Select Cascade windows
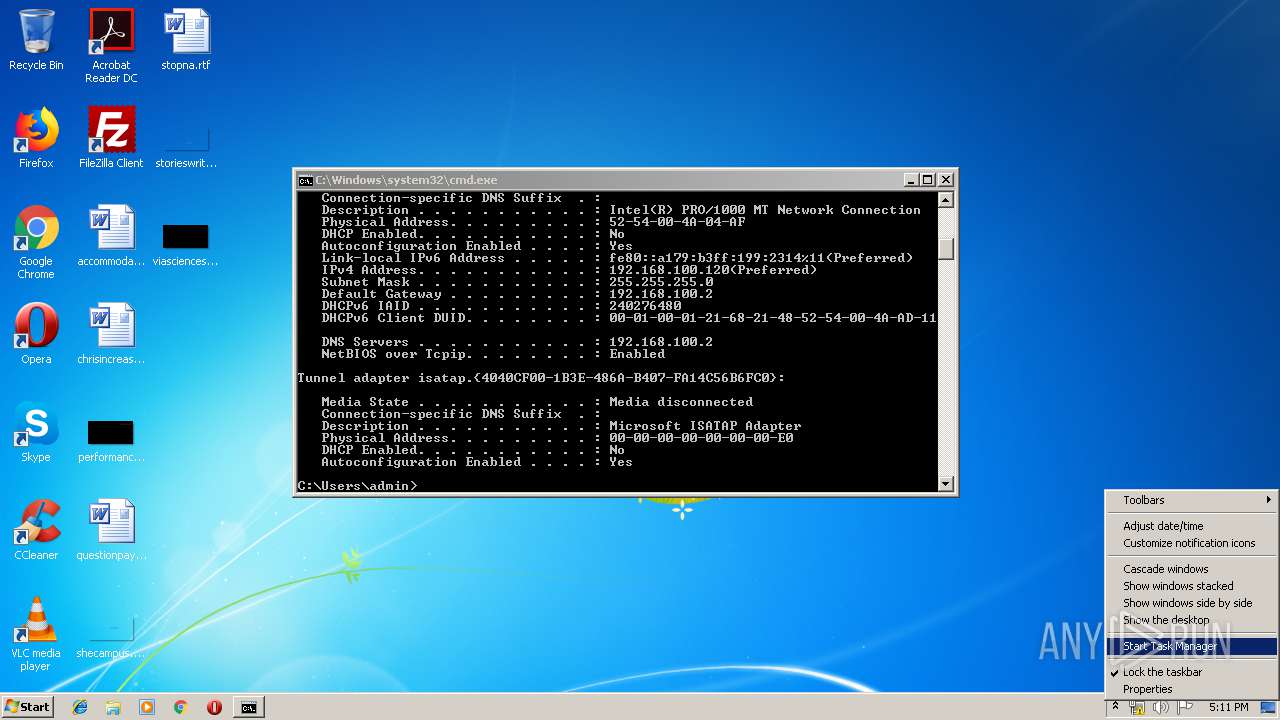Screen dimensions: 1280x720 [x=1192, y=569]
